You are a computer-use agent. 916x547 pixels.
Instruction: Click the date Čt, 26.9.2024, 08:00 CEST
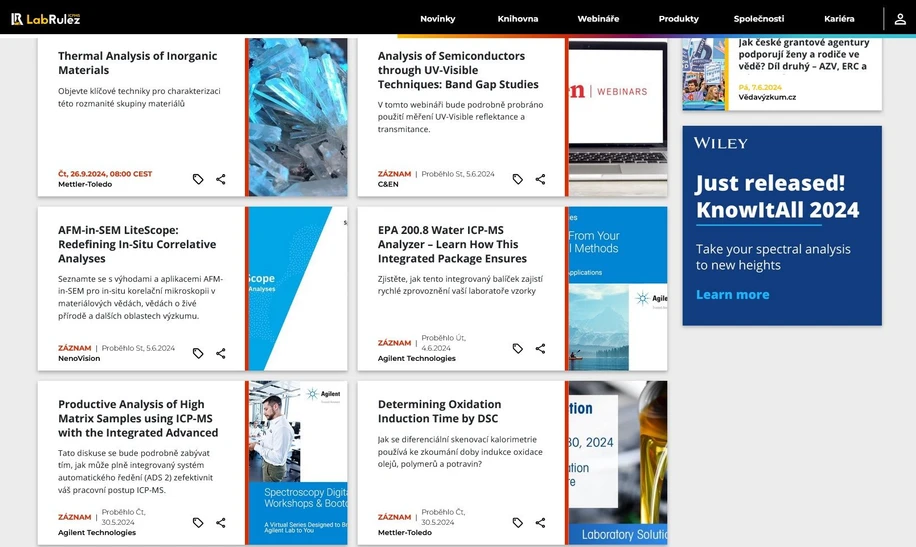click(105, 174)
